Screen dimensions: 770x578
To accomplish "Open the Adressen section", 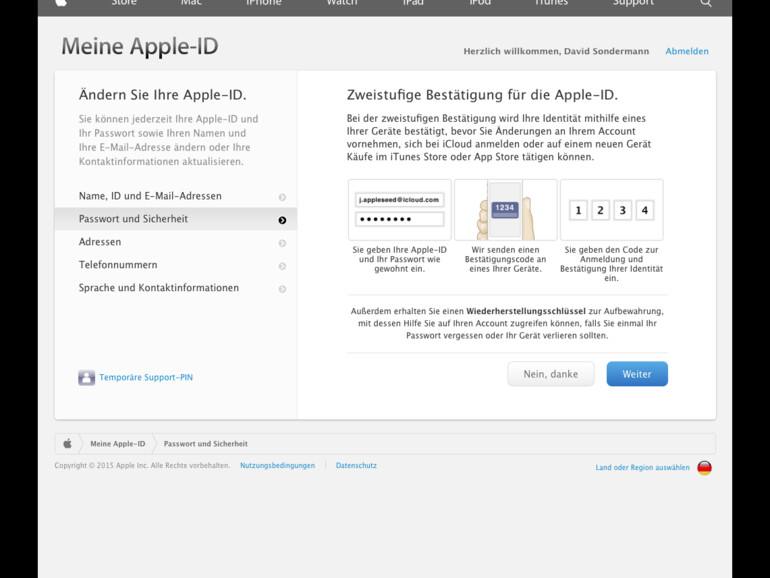I will pyautogui.click(x=176, y=242).
